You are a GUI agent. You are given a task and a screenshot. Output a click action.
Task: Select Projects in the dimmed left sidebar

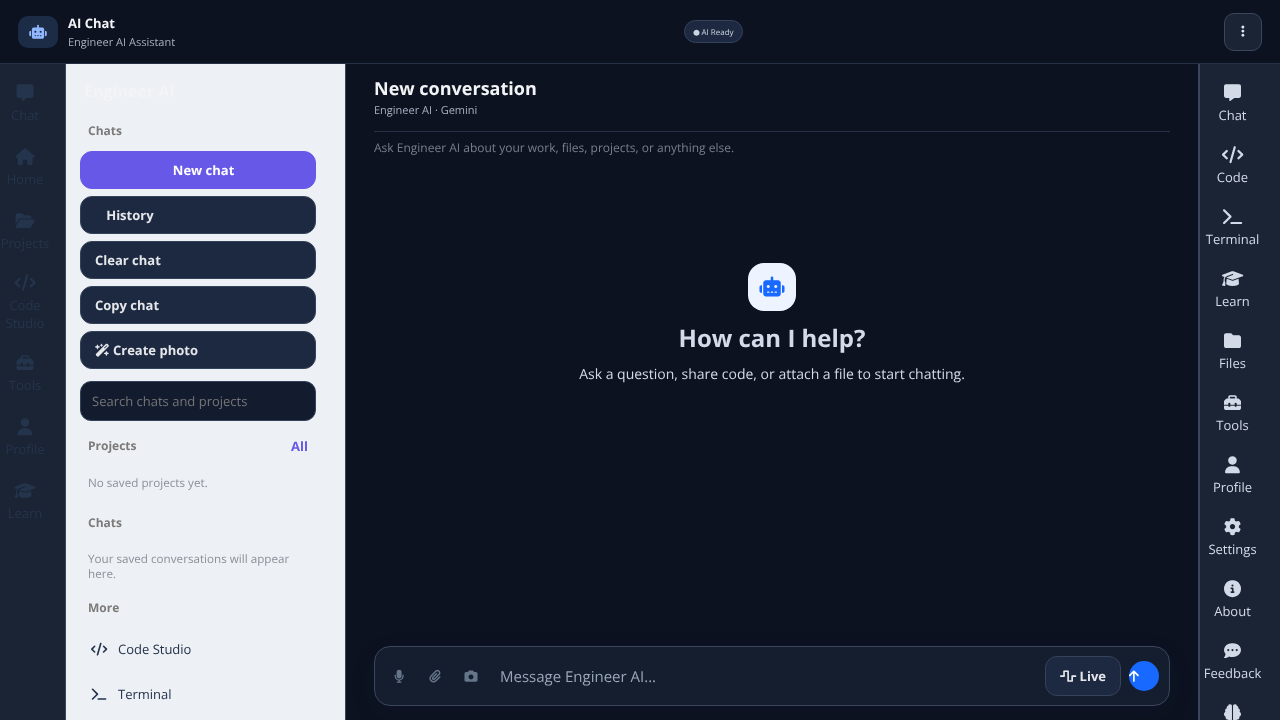point(25,231)
